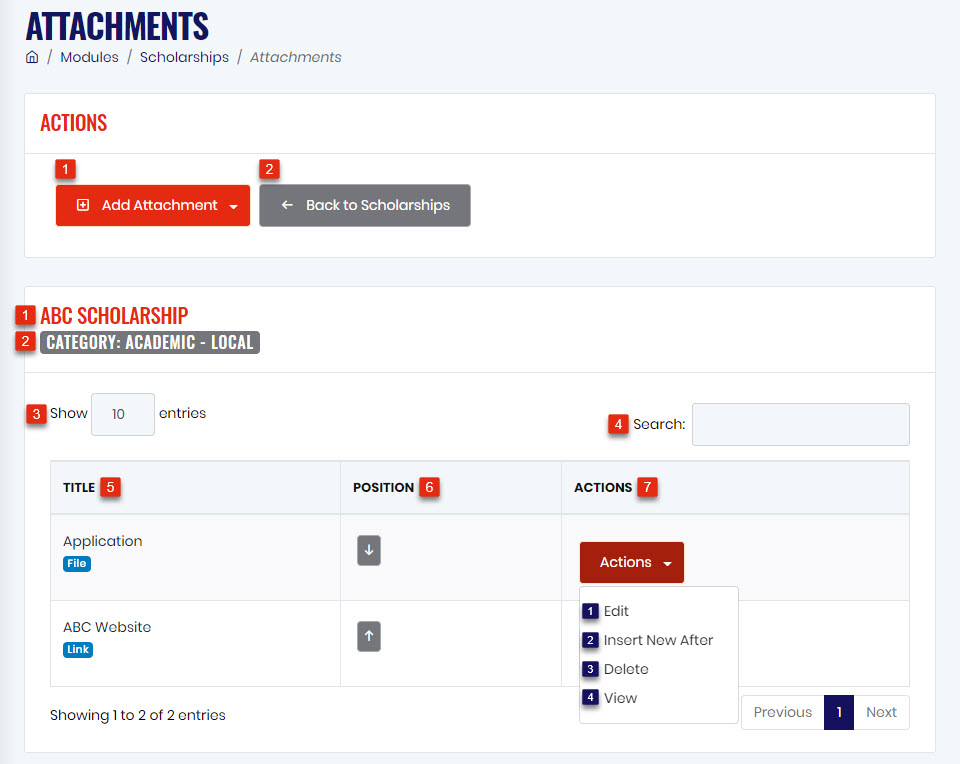Go to the Next page
Image resolution: width=960 pixels, height=764 pixels.
pyautogui.click(x=881, y=712)
